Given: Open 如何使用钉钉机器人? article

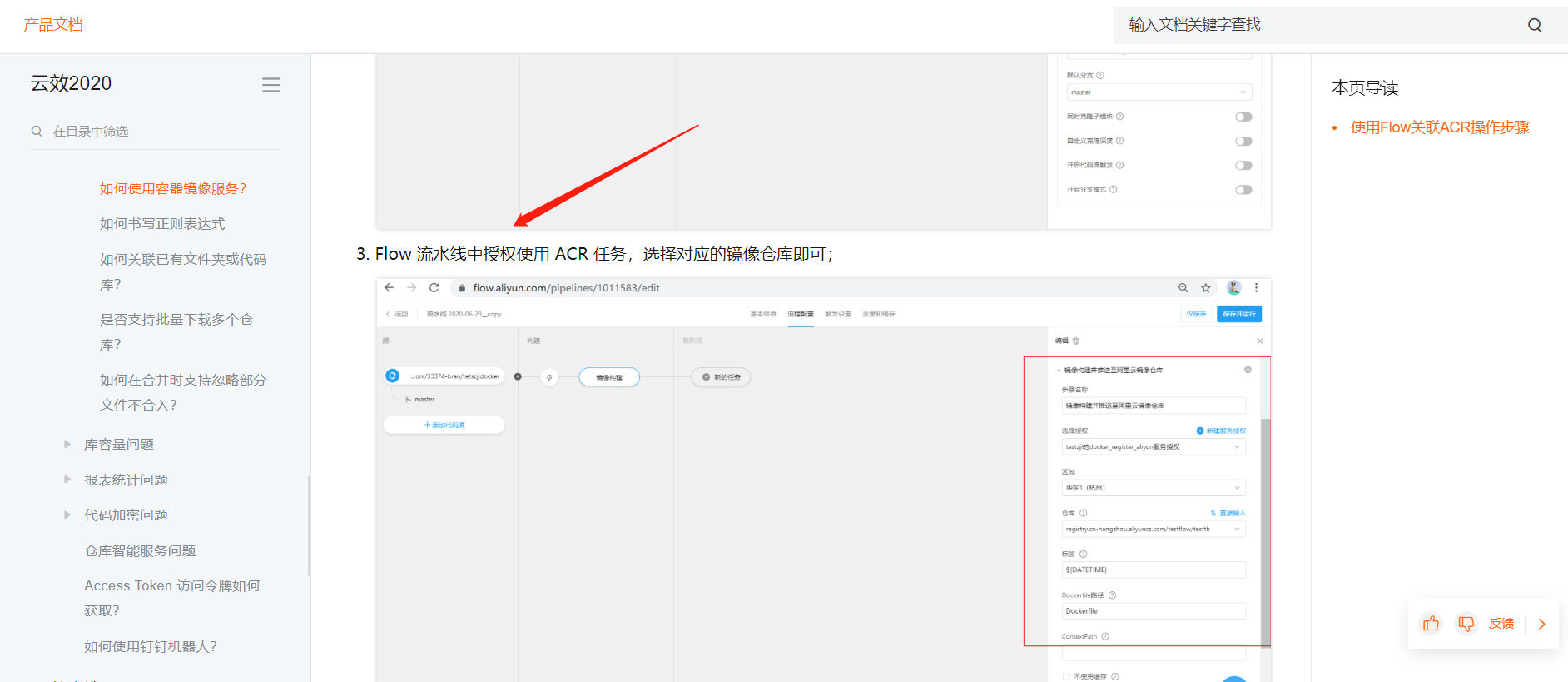Looking at the screenshot, I should (x=151, y=646).
